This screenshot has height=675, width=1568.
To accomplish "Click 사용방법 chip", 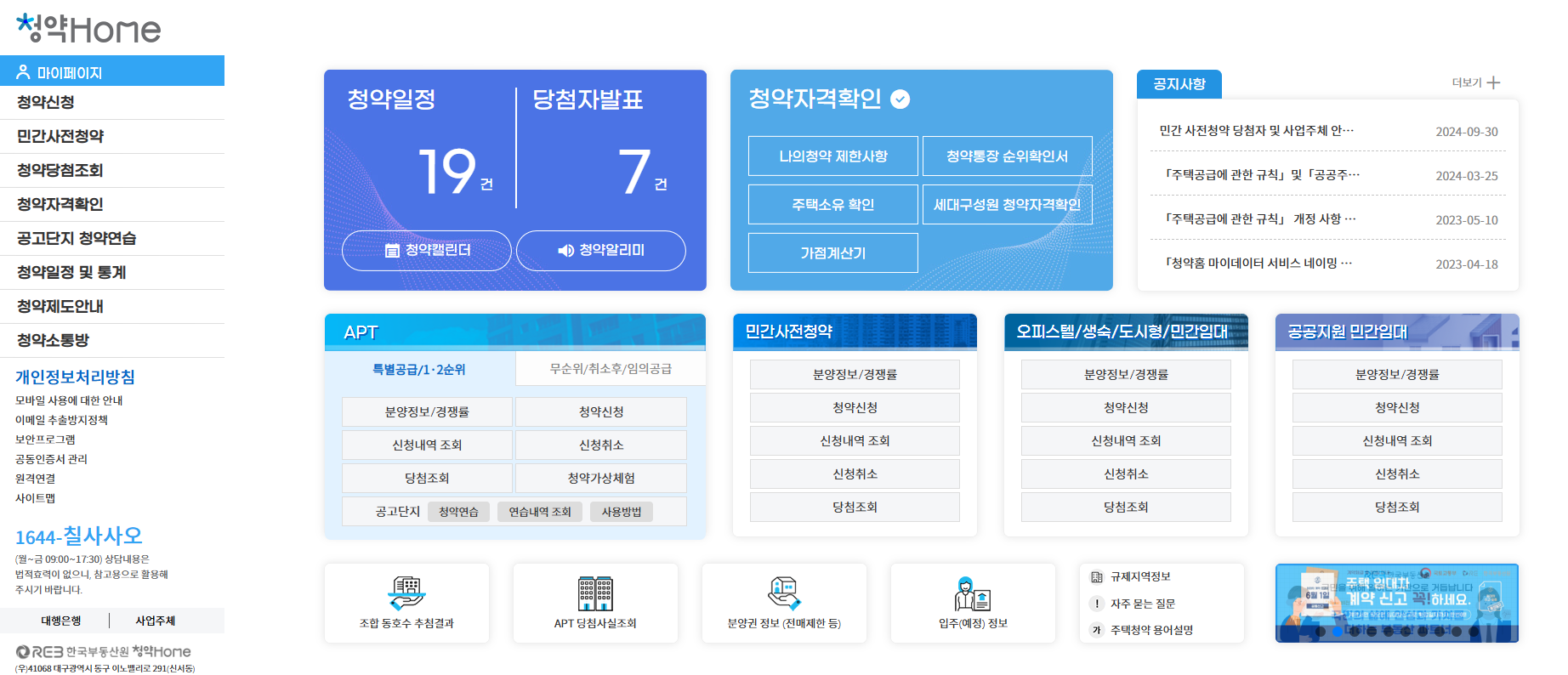I will [x=622, y=512].
